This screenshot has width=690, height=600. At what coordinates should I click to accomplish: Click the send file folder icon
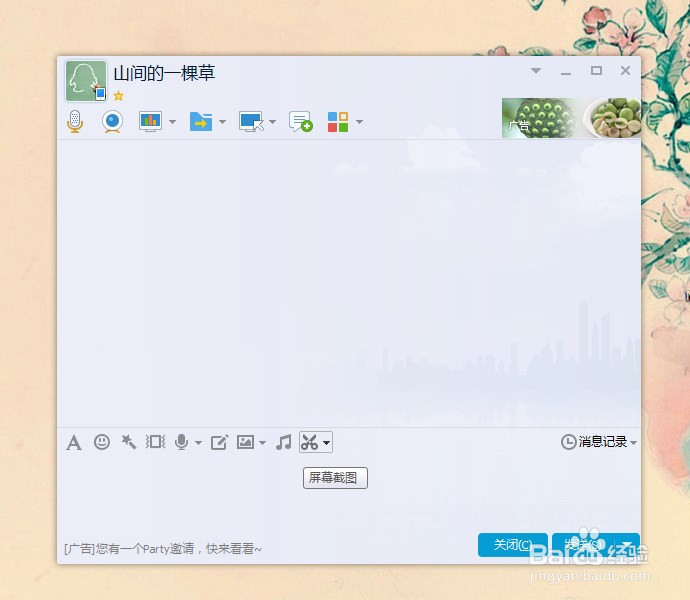(201, 121)
